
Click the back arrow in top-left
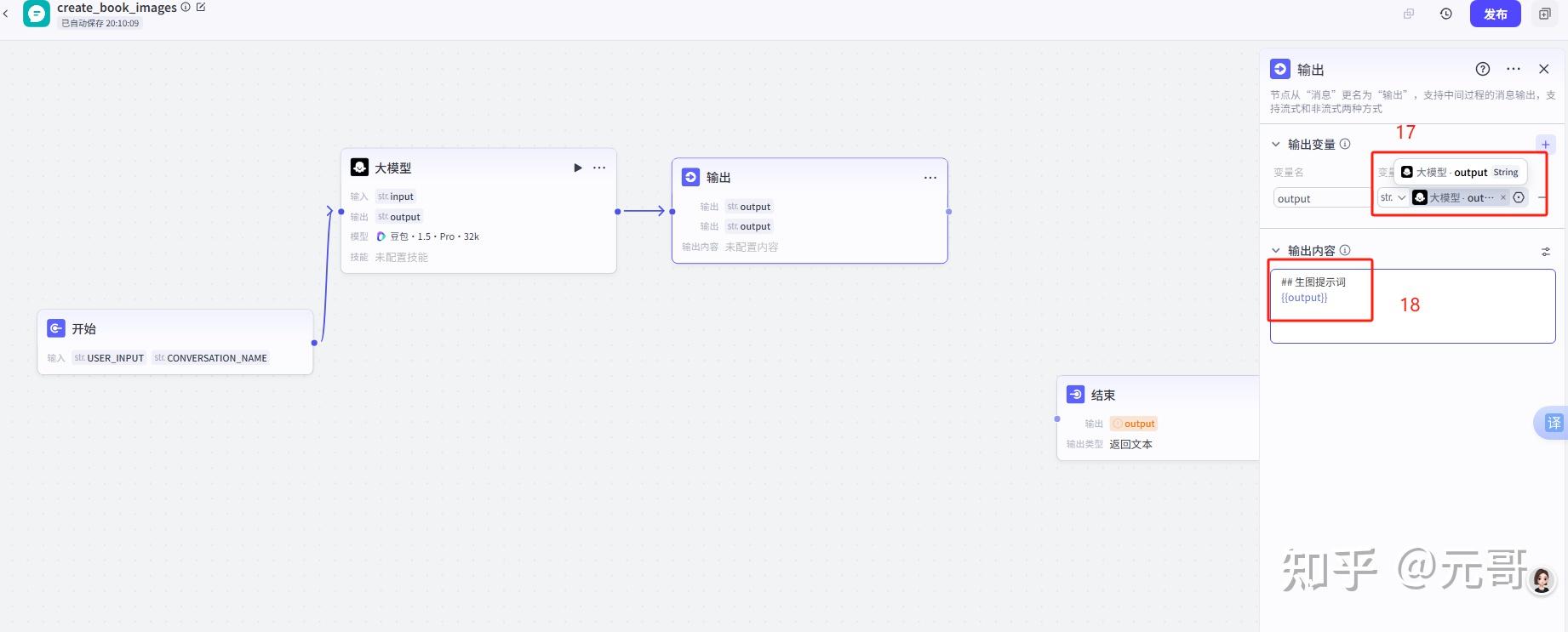[x=6, y=14]
